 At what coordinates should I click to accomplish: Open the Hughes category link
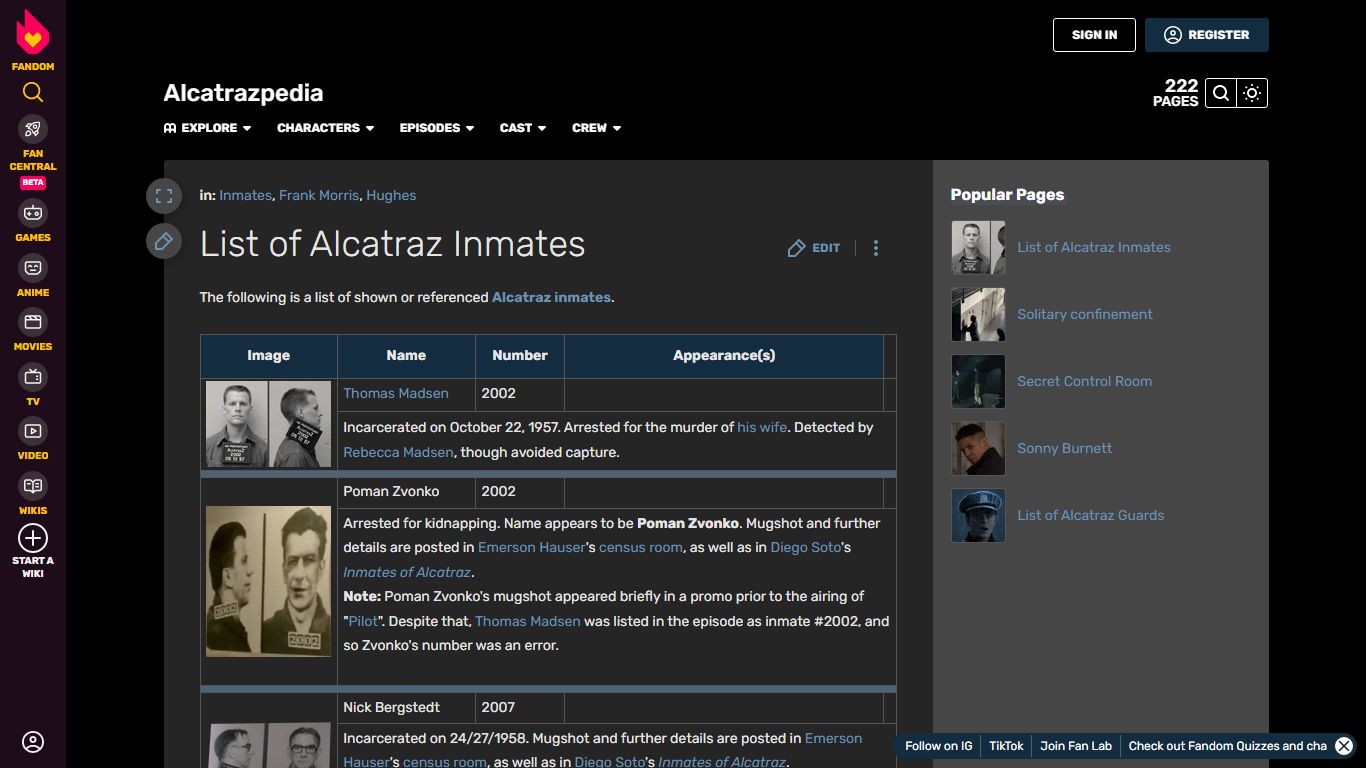point(391,195)
